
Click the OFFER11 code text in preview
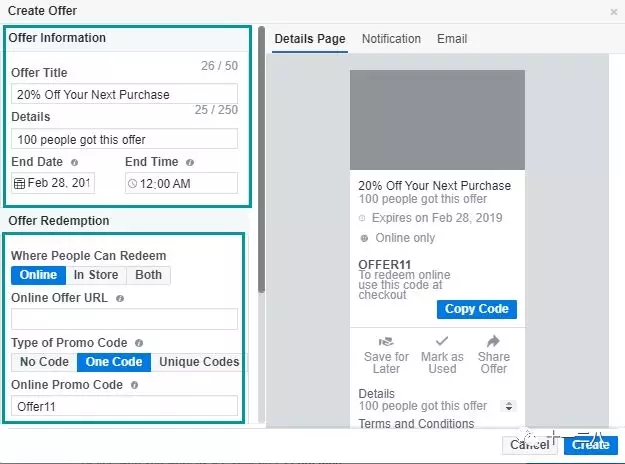(384, 265)
